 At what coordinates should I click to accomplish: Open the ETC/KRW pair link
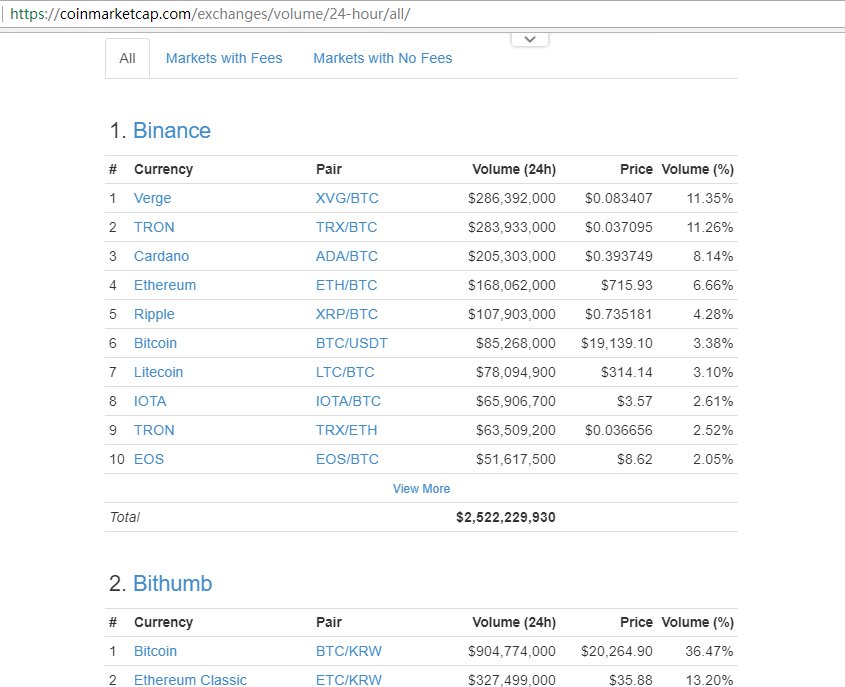(349, 681)
